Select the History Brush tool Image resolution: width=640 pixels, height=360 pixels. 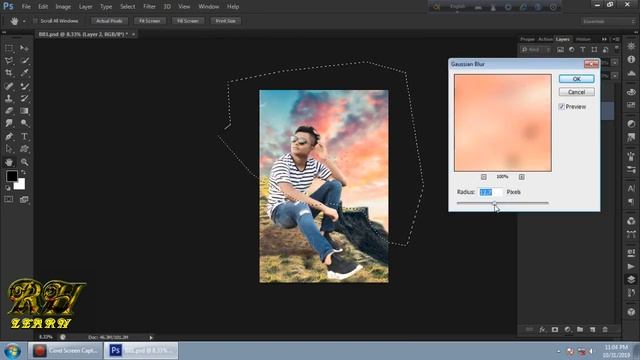[x=24, y=98]
